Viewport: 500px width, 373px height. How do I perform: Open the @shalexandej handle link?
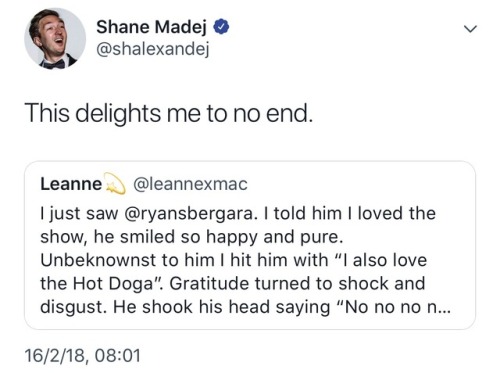[x=153, y=50]
